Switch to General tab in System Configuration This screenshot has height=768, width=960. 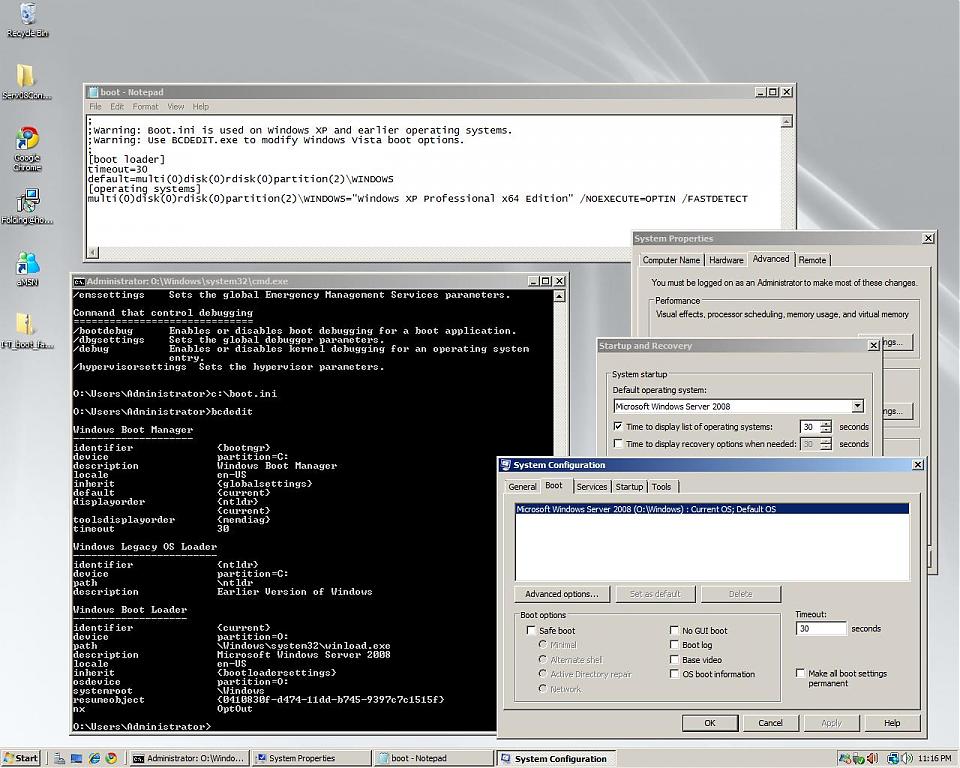click(522, 487)
